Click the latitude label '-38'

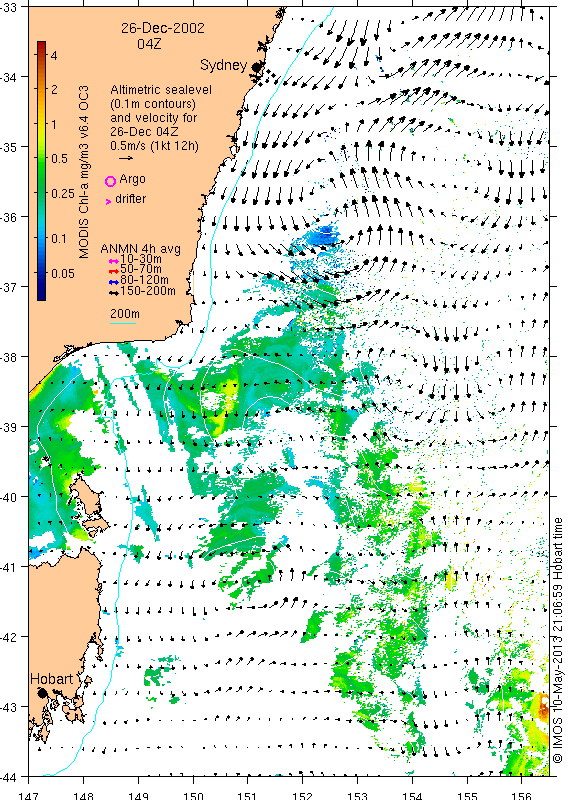(8, 357)
